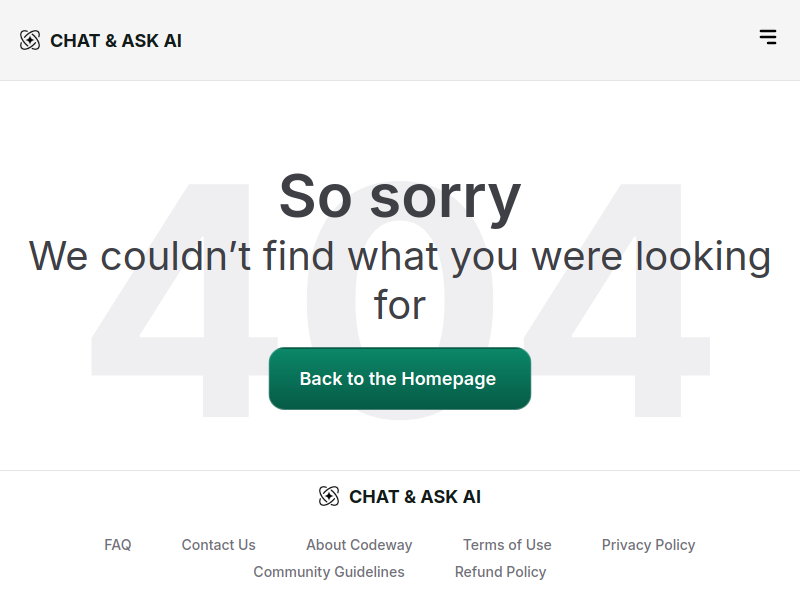Viewport: 800px width, 600px height.
Task: Click Back to the Homepage button
Action: (x=399, y=379)
